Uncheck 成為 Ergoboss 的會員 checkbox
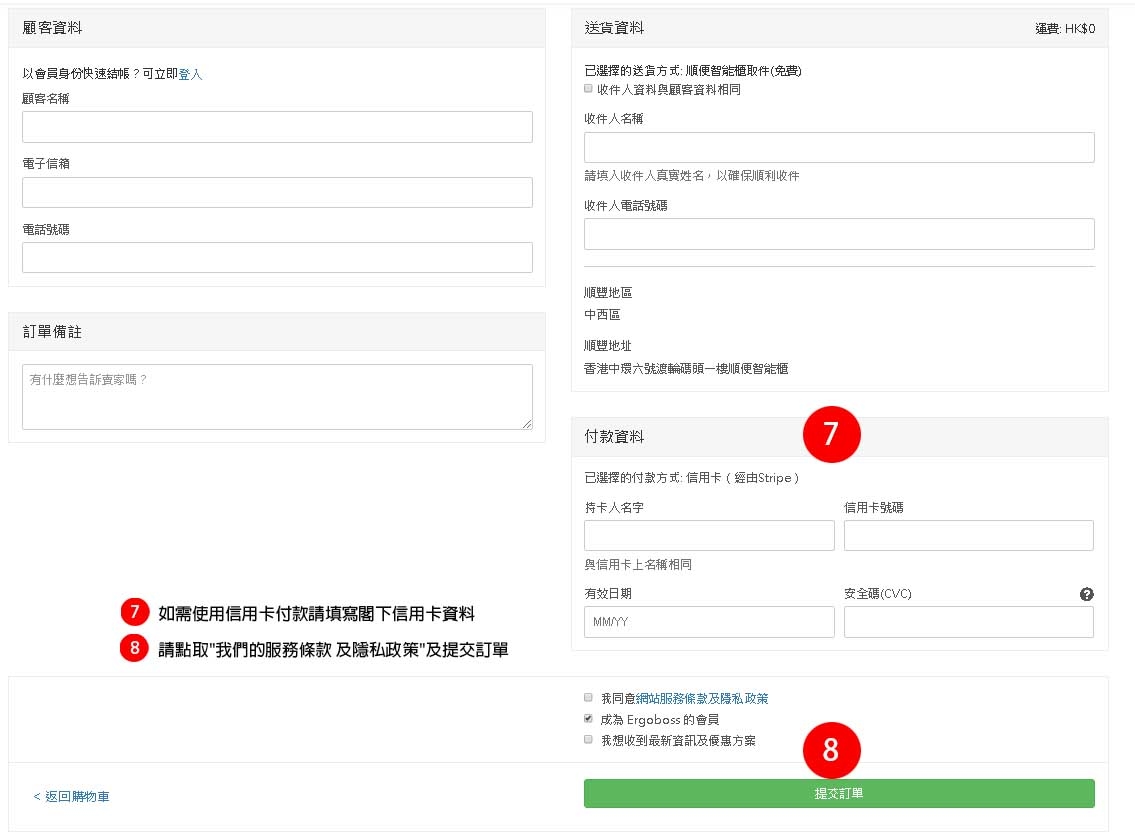This screenshot has width=1135, height=833. click(589, 719)
